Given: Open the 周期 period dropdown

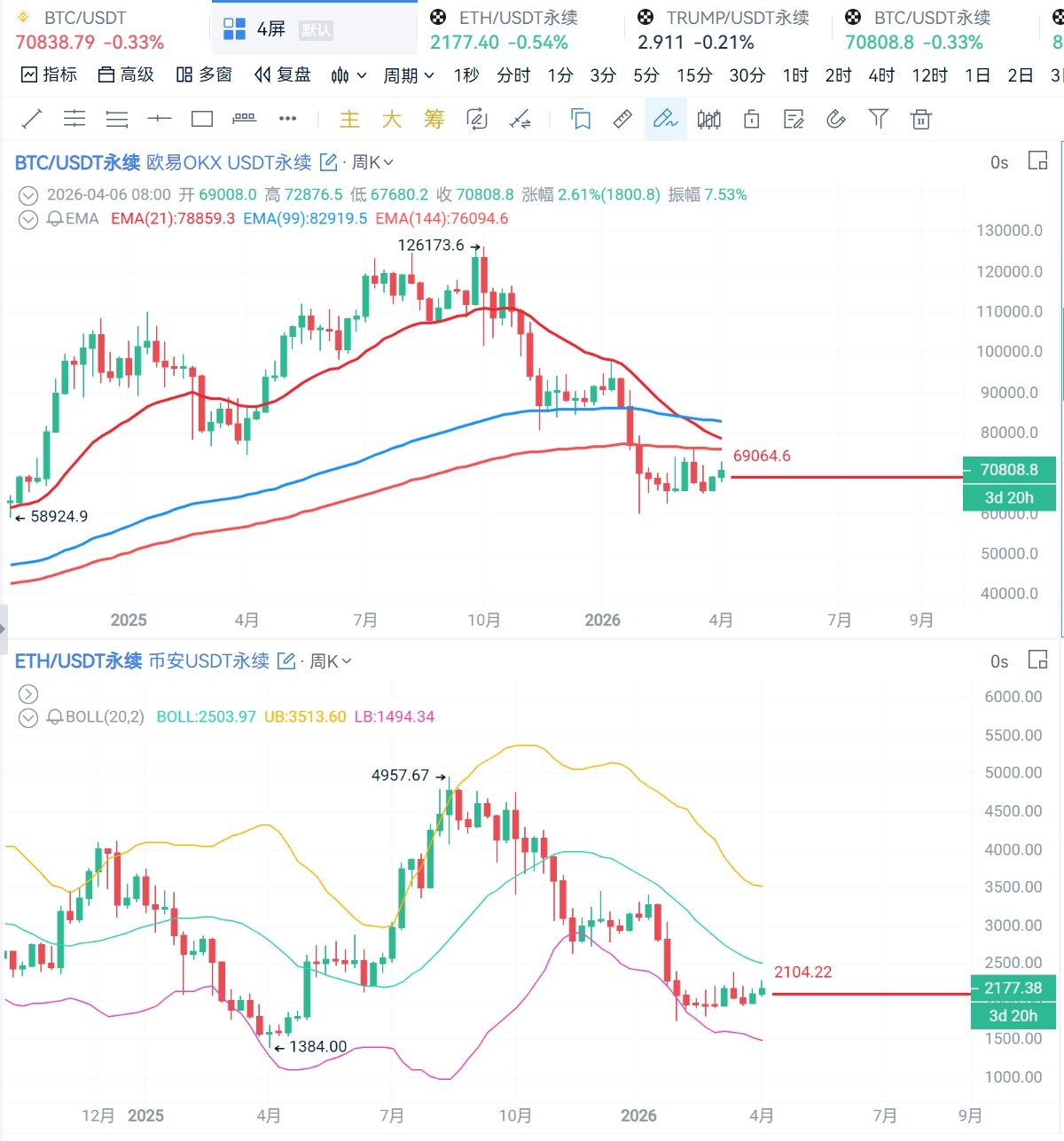Looking at the screenshot, I should (x=409, y=75).
